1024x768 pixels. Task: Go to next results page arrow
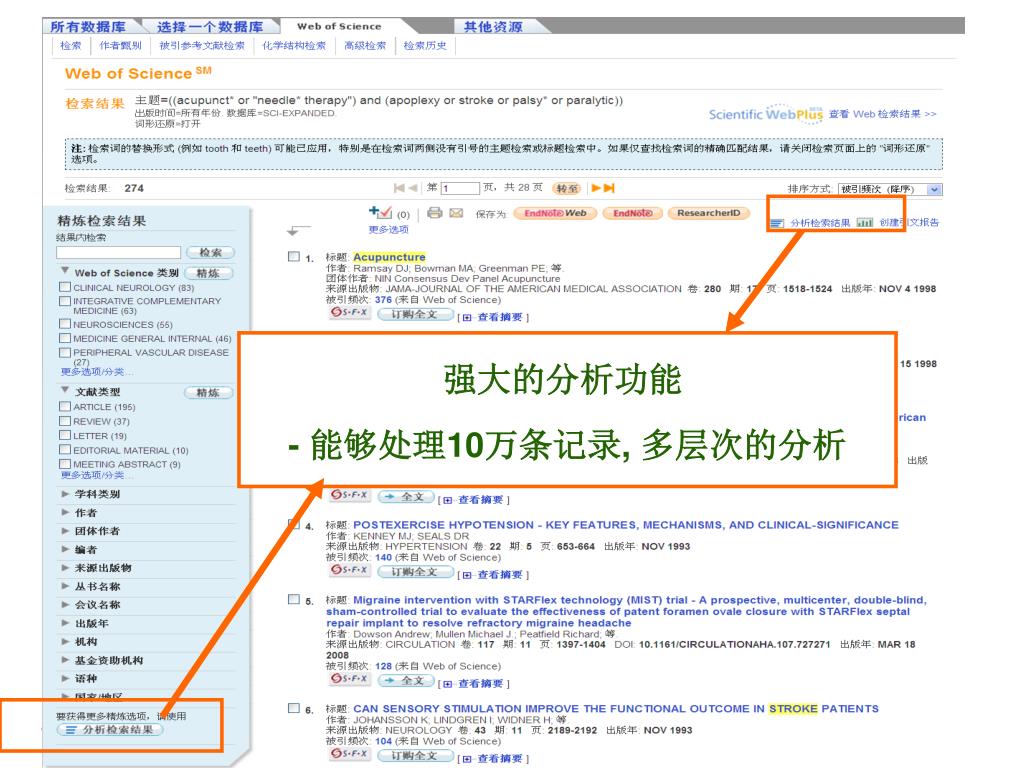tap(596, 188)
